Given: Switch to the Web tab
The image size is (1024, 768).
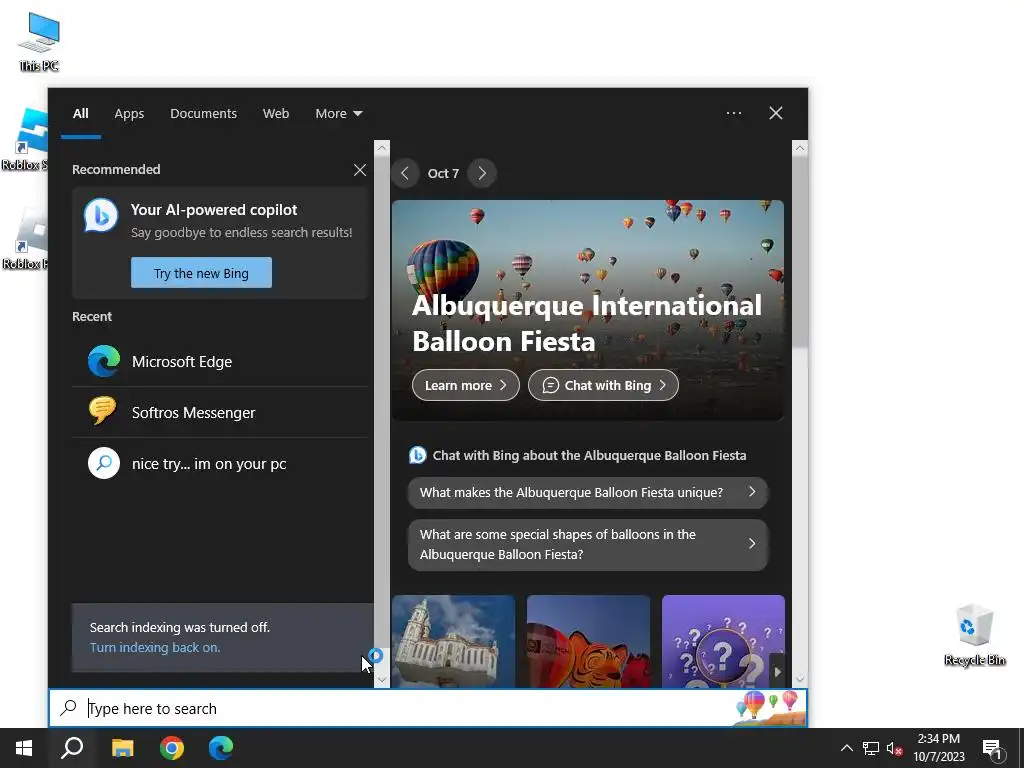Looking at the screenshot, I should (x=276, y=114).
